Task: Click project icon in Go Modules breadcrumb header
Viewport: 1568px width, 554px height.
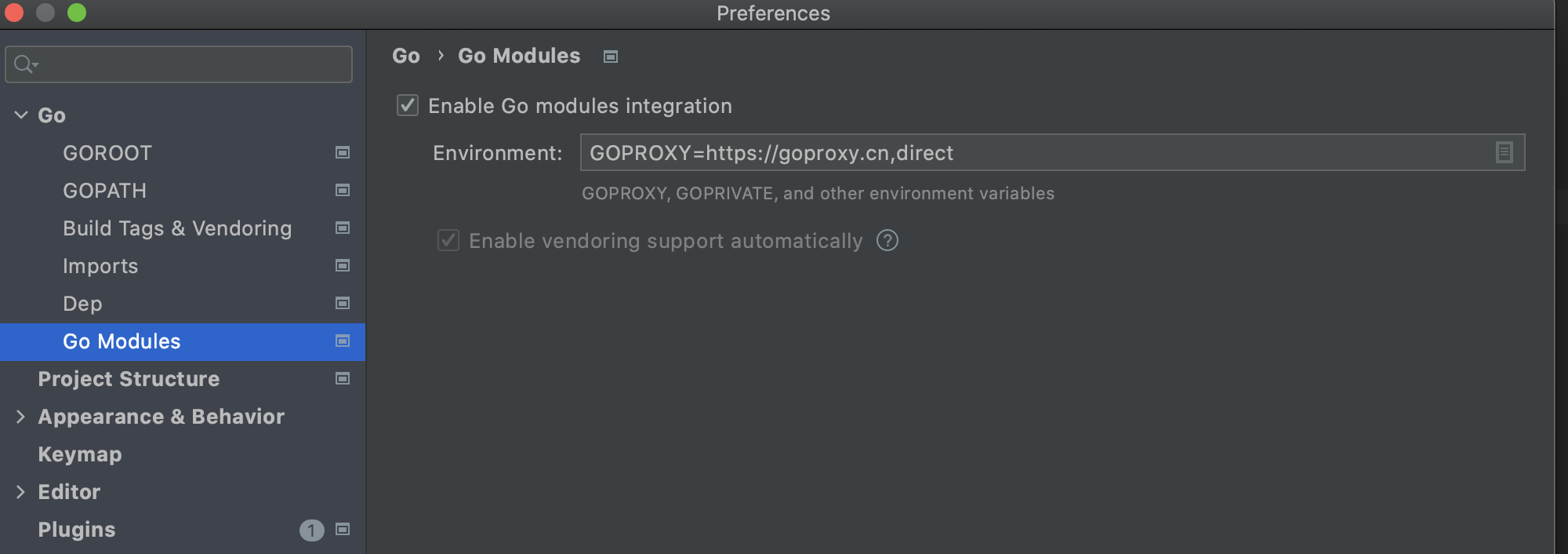Action: point(611,56)
